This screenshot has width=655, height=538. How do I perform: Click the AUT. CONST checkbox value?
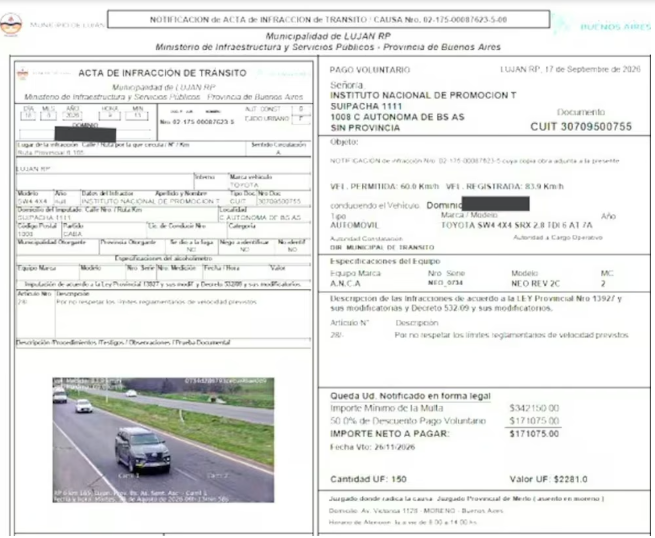click(x=301, y=109)
